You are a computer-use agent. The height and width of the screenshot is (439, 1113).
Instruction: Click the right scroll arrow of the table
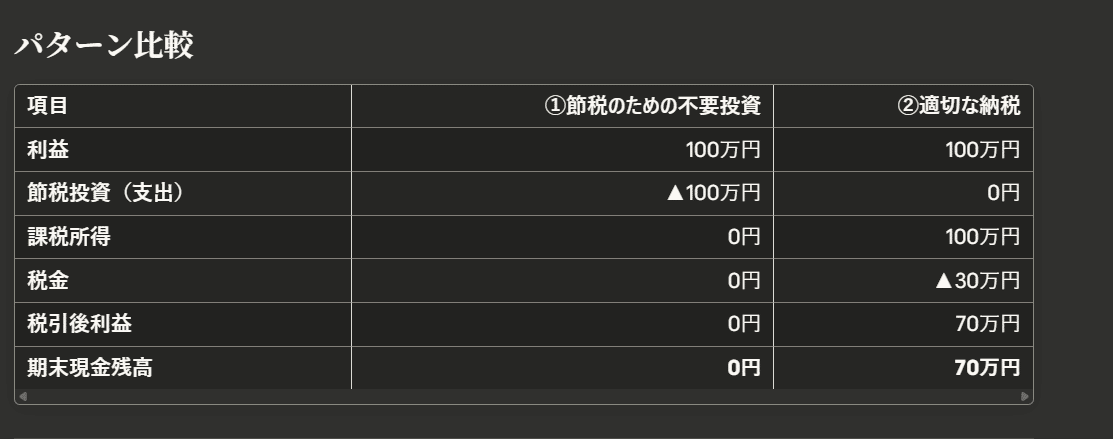tap(1025, 397)
